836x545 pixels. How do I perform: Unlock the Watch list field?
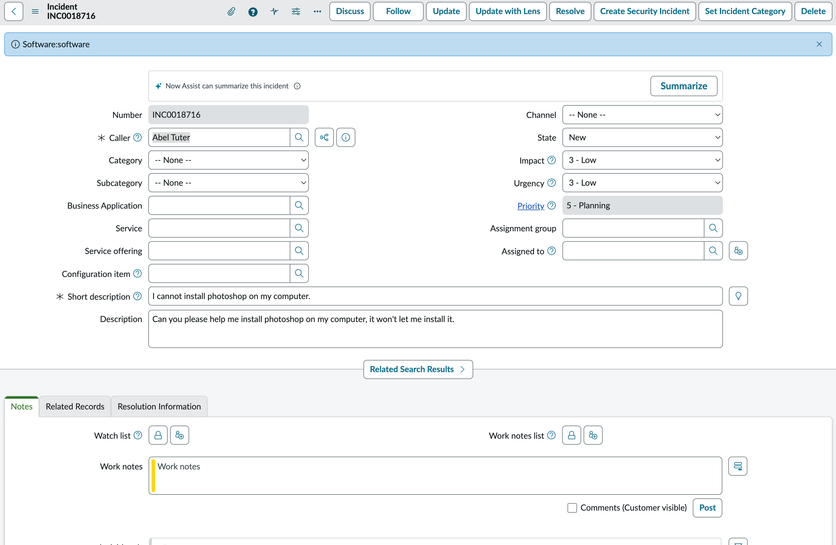[158, 436]
